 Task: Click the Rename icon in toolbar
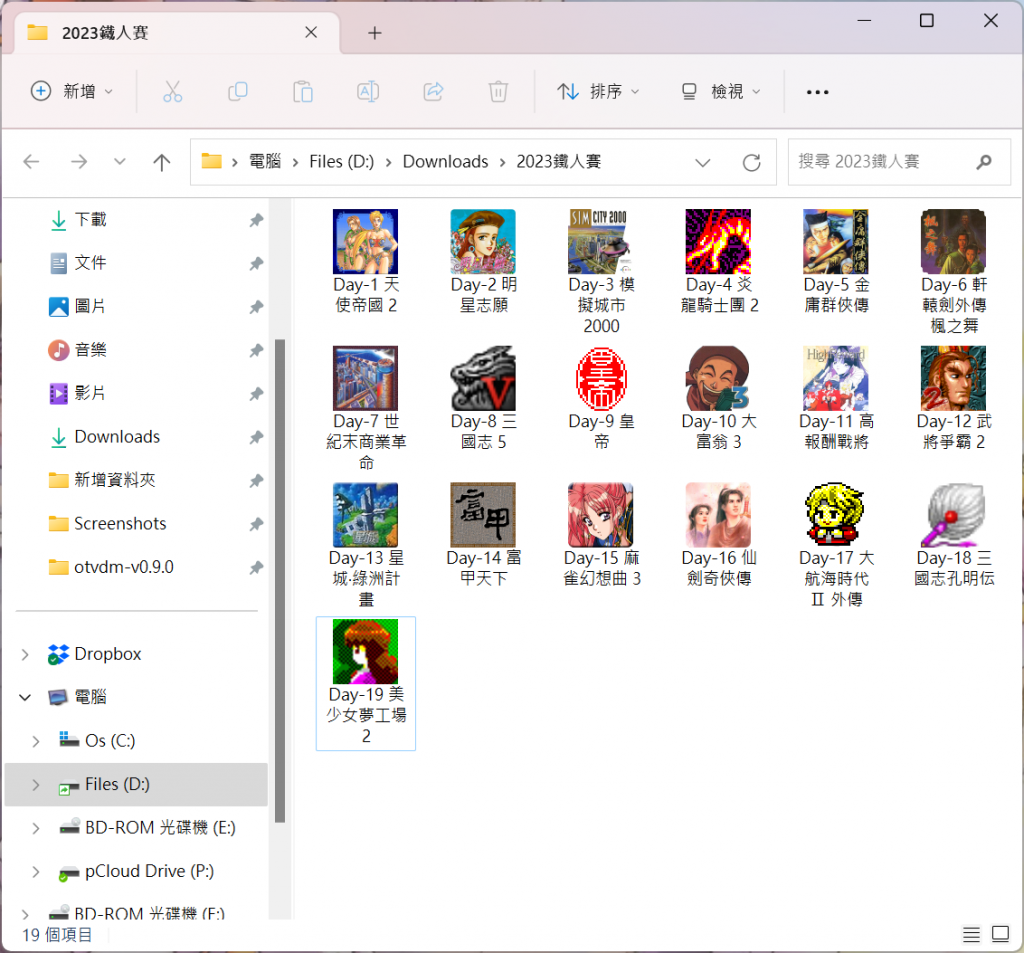click(368, 91)
